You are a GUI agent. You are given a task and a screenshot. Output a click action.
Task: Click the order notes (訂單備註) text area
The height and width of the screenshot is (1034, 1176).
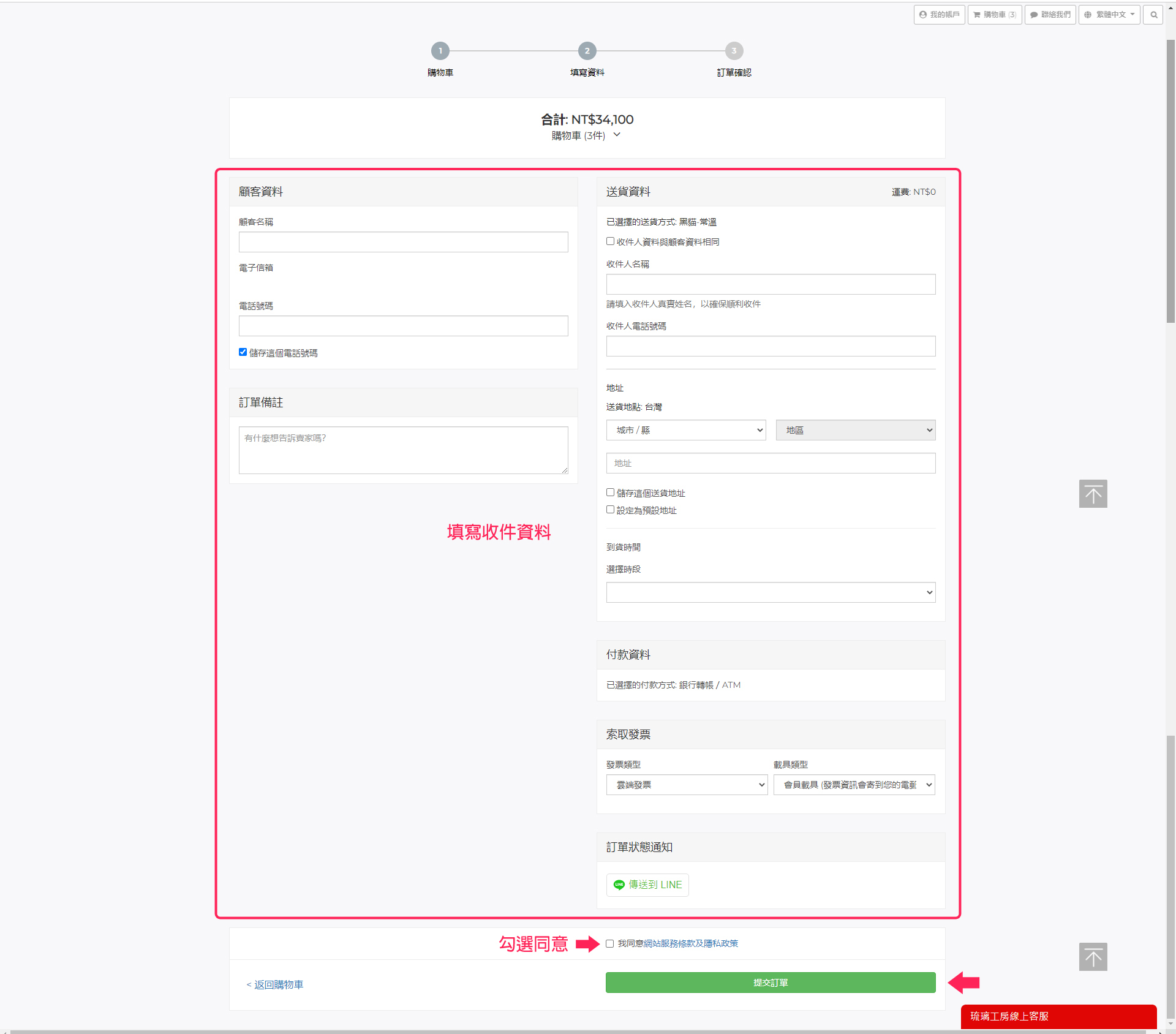[x=403, y=450]
